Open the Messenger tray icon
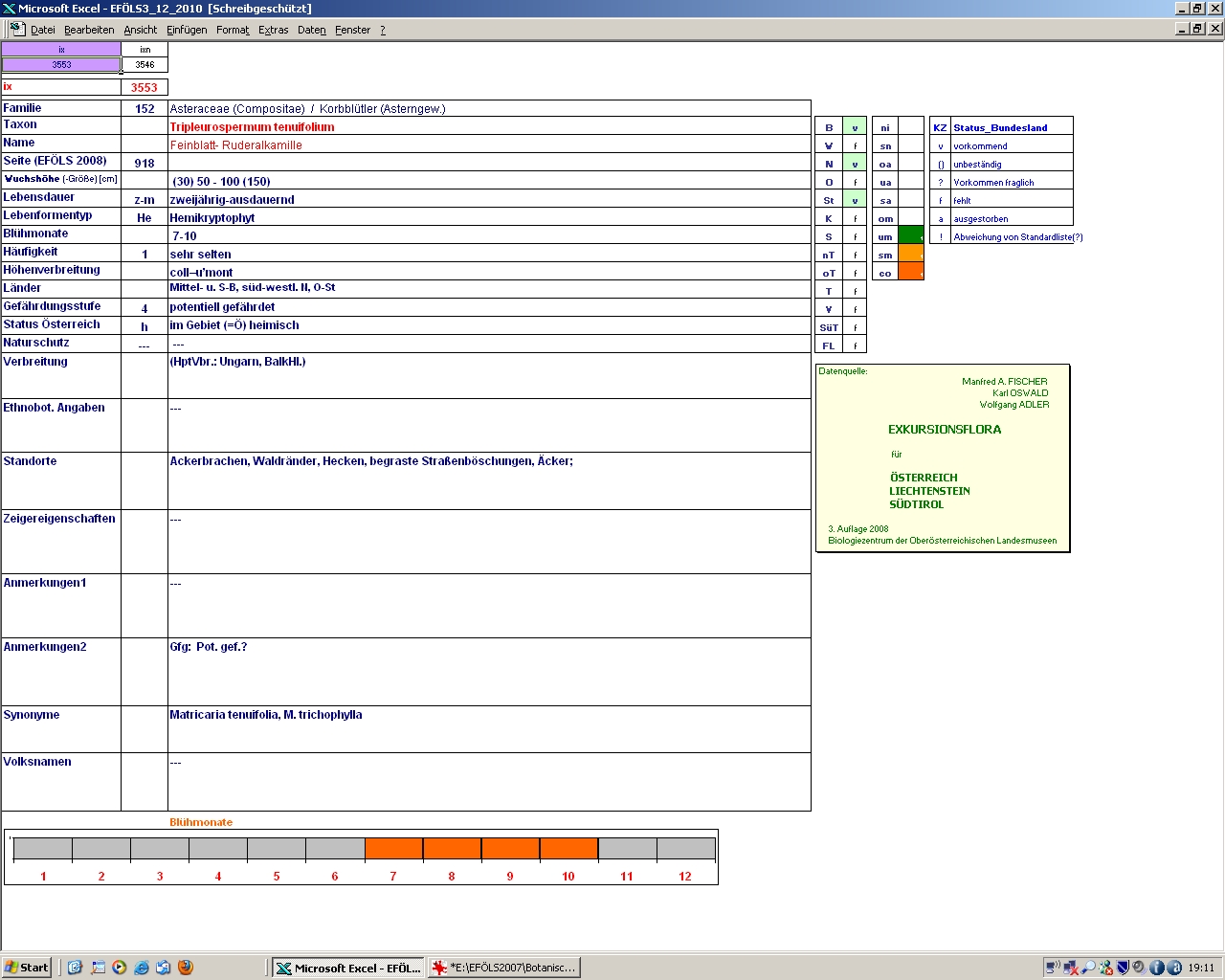The image size is (1225, 980). (1105, 968)
